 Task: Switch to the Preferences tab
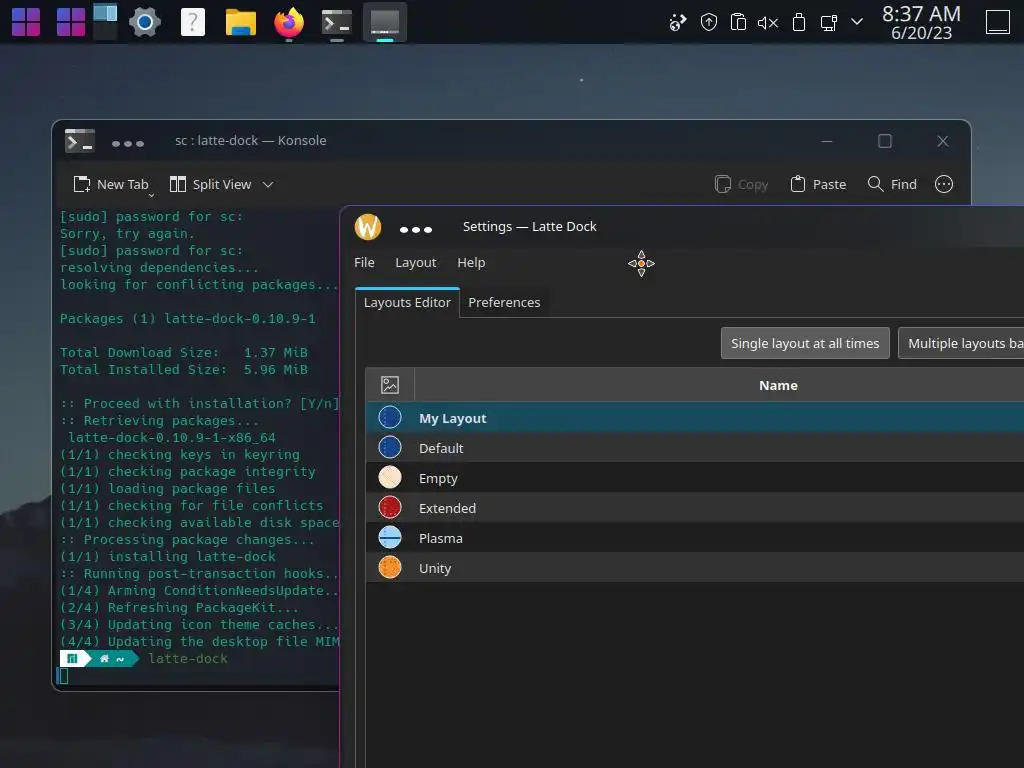pos(504,302)
